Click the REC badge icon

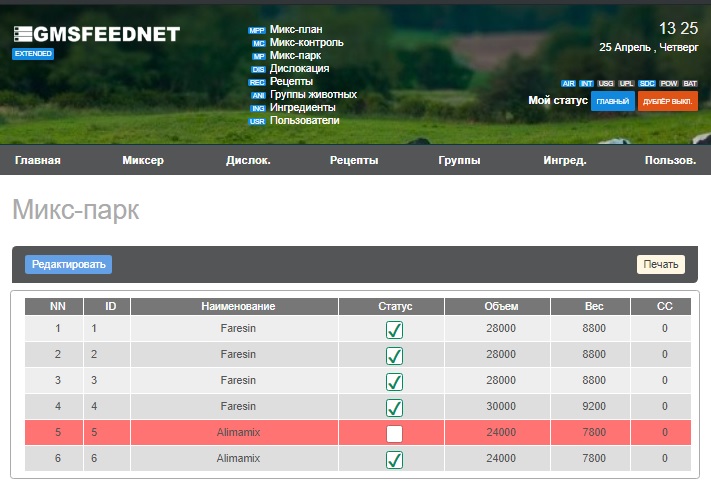click(257, 82)
